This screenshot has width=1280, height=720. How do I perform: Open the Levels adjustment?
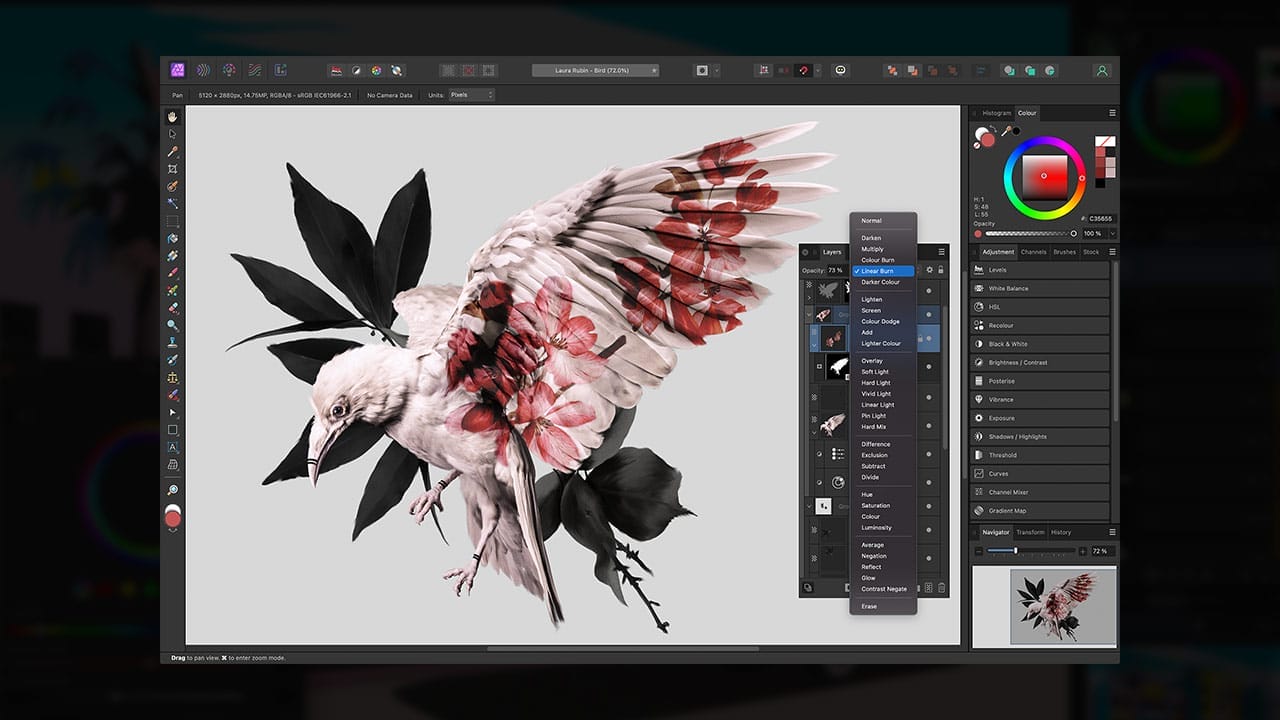tap(1040, 270)
